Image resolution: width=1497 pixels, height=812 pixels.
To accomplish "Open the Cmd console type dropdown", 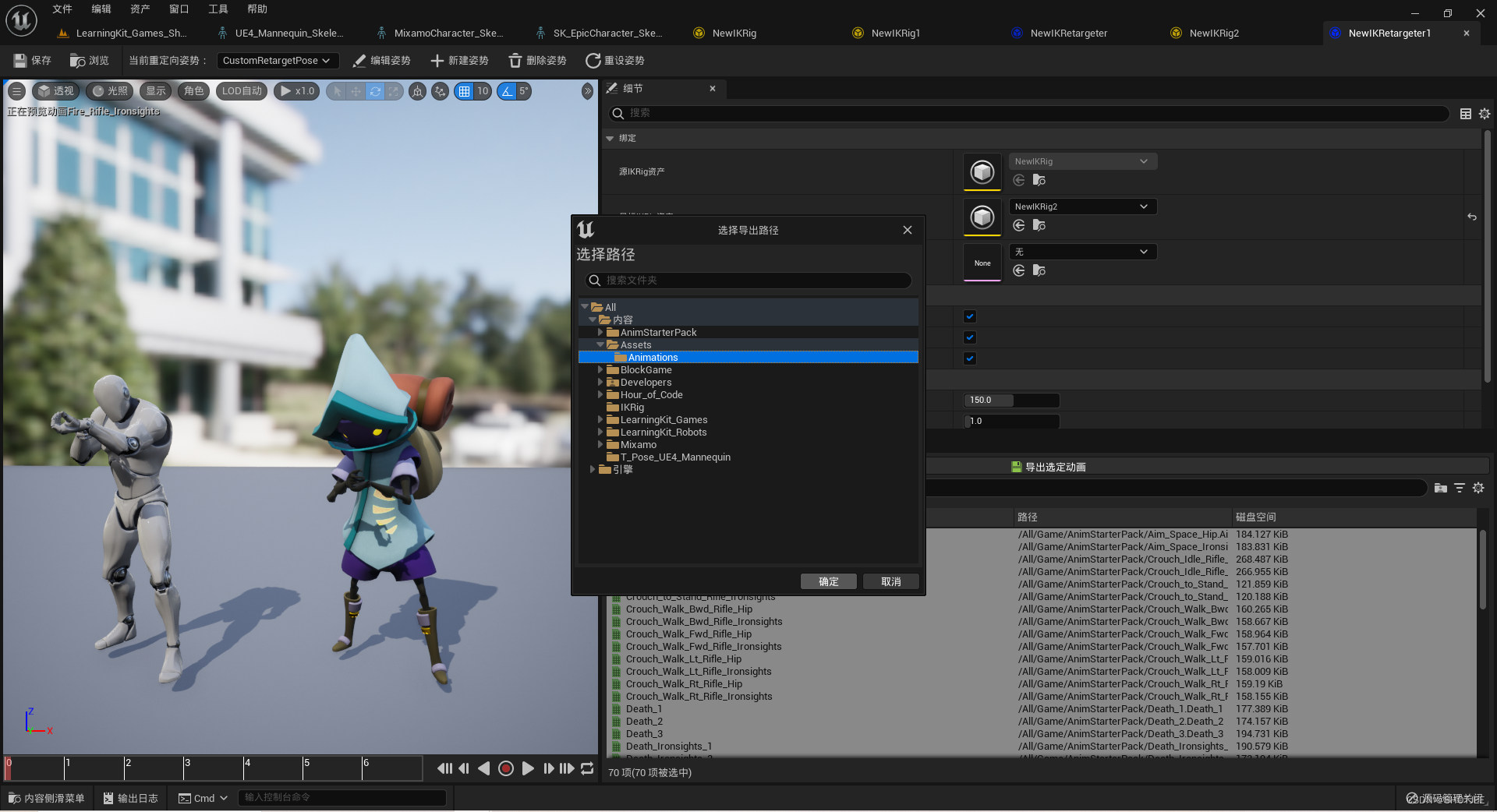I will click(x=203, y=798).
